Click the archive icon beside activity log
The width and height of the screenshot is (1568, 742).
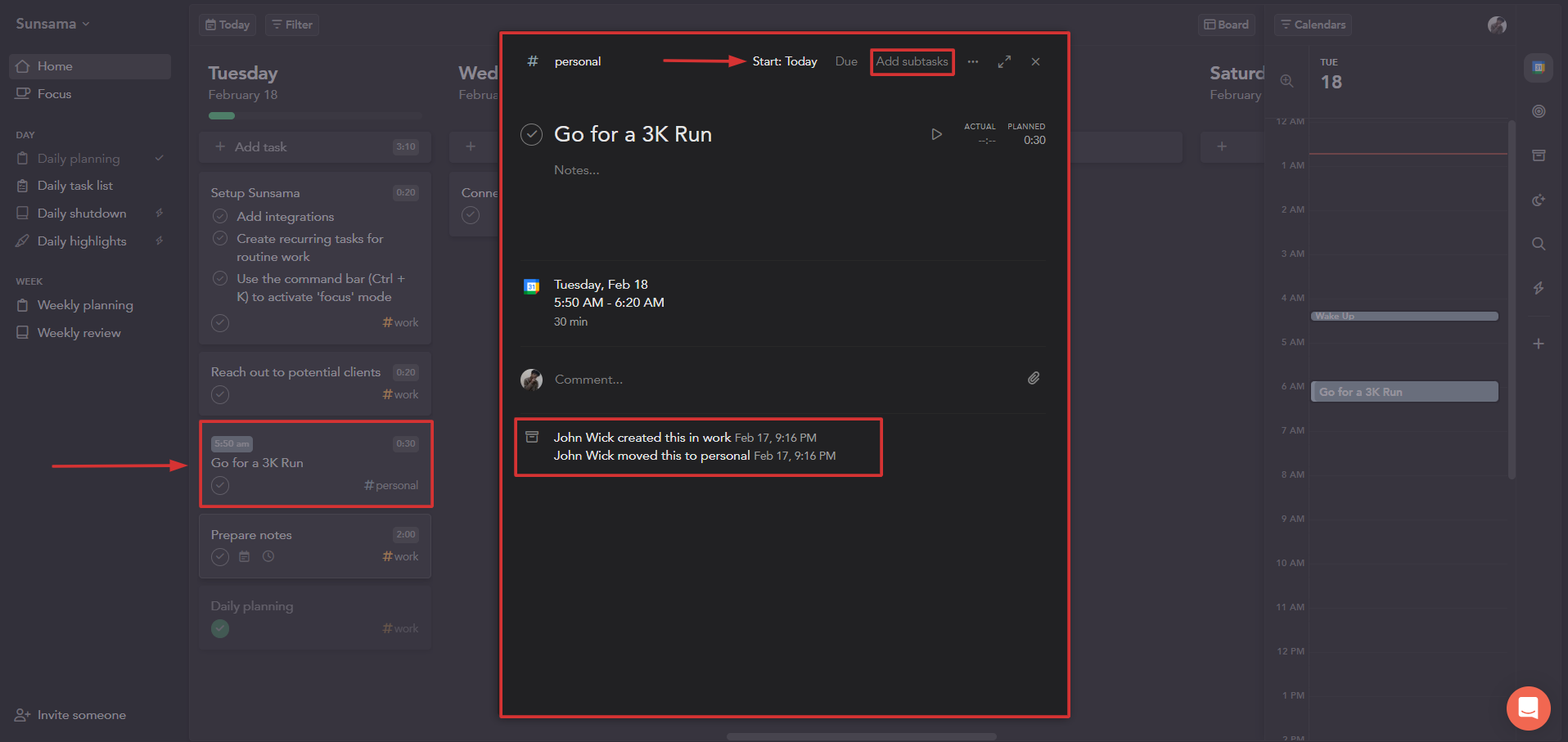[x=532, y=437]
